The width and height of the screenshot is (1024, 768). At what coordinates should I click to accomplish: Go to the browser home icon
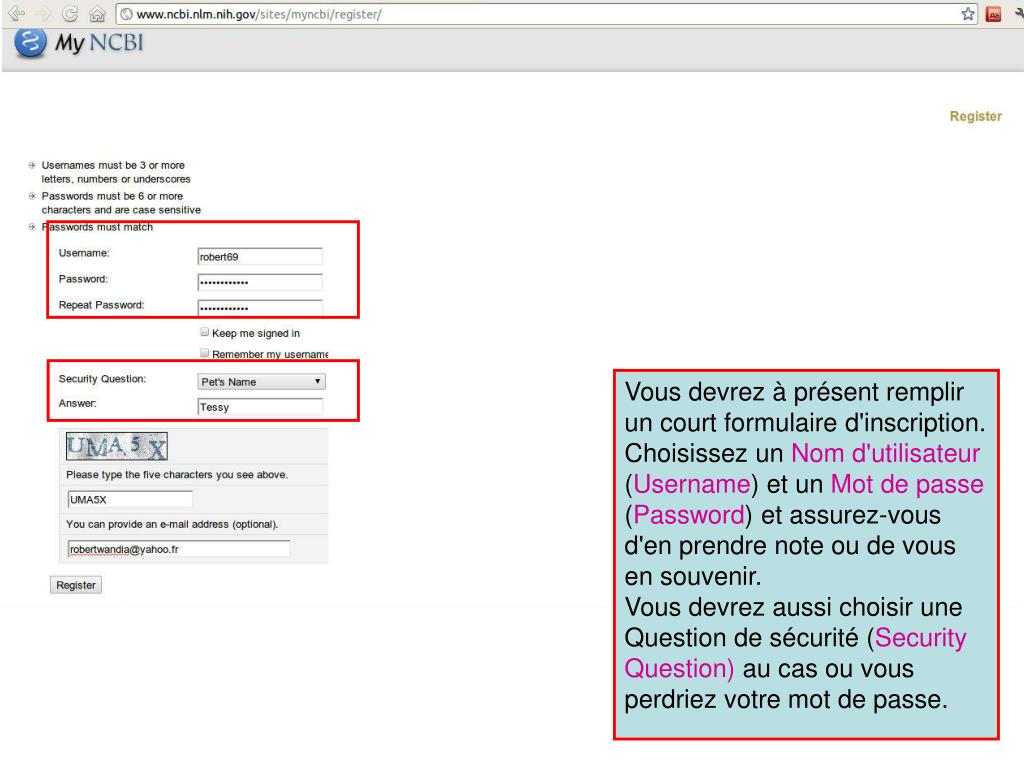pos(97,14)
